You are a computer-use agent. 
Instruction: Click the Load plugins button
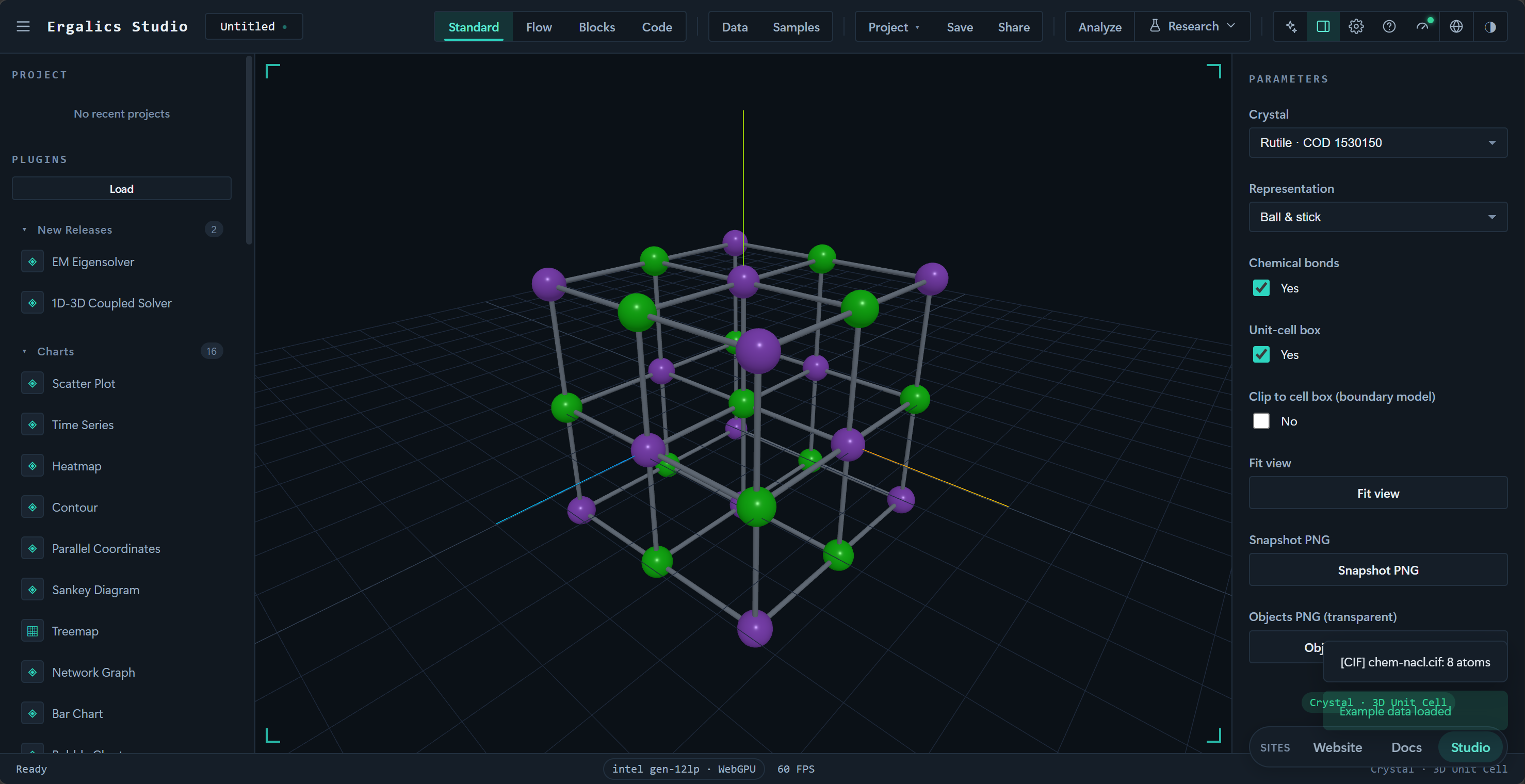tap(121, 189)
